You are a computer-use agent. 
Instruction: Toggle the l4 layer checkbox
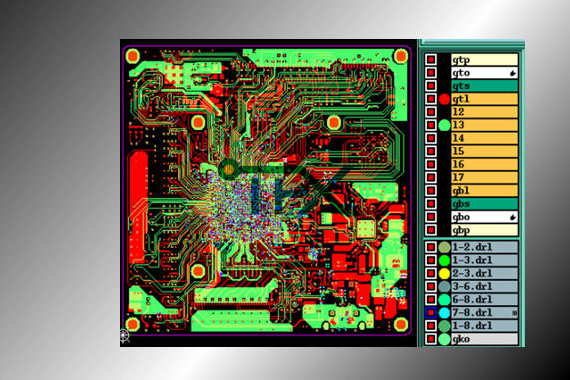[x=431, y=138]
